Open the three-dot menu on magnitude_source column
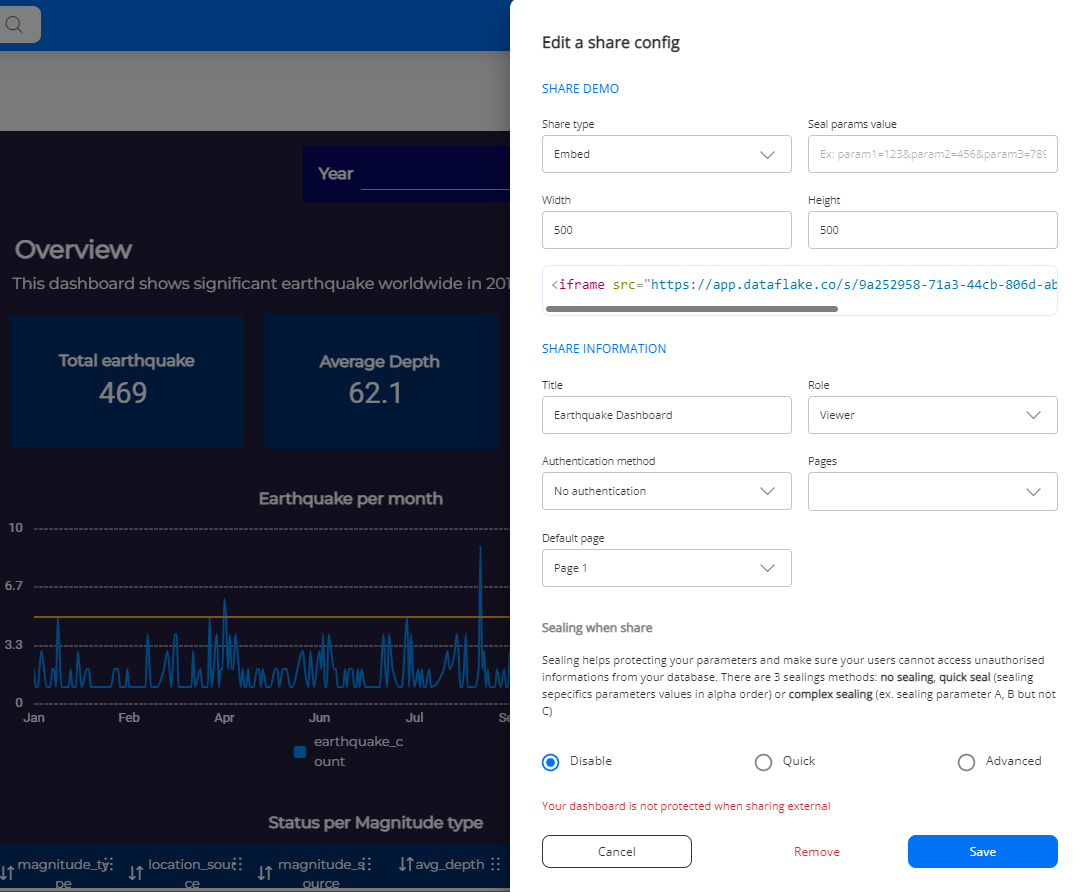The image size is (1086, 892). pyautogui.click(x=368, y=862)
